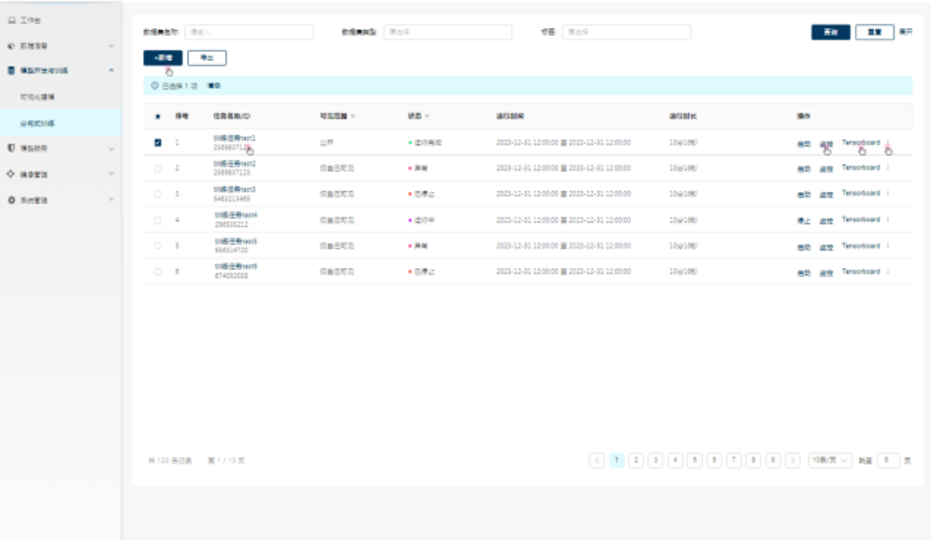The height and width of the screenshot is (540, 931).
Task: Go to page 3 in pagination
Action: (x=656, y=460)
